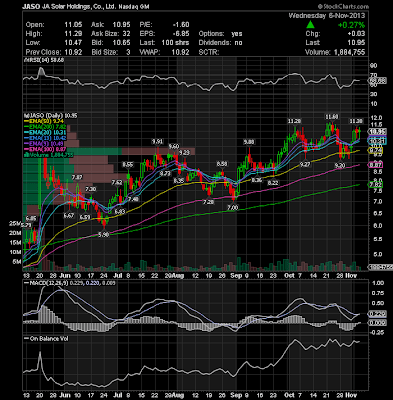
Task: Click the cyan EMA(20) legend entry
Action: pyautogui.click(x=45, y=132)
